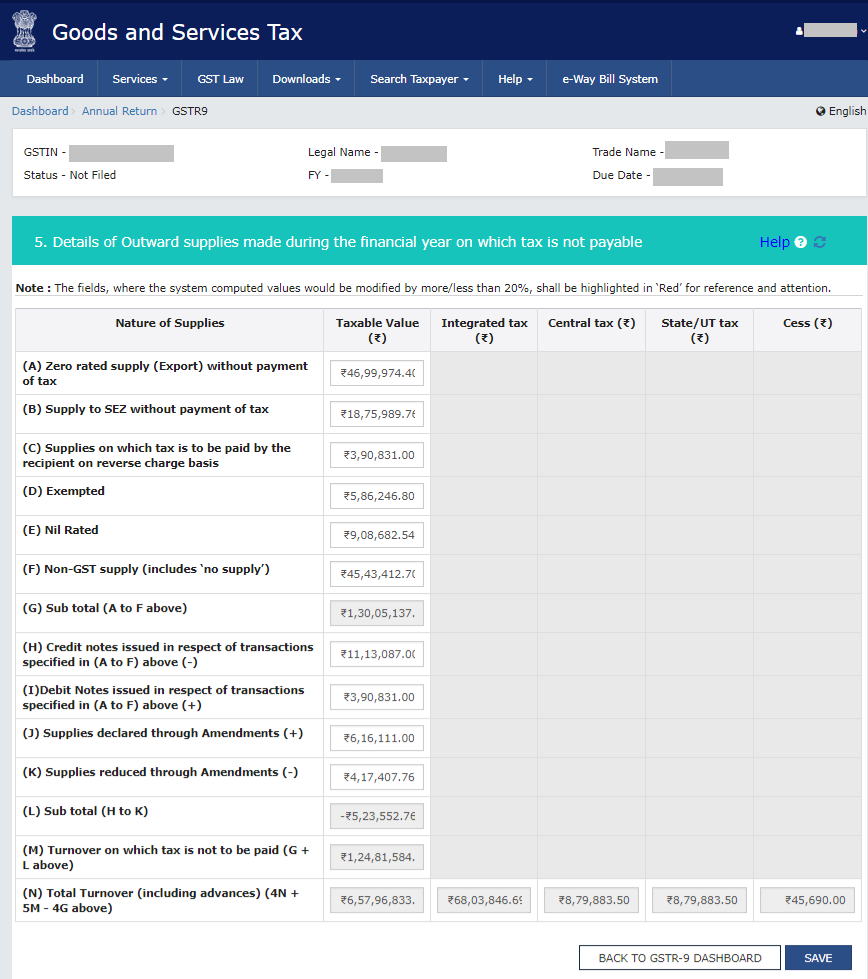
Task: Select the Nil Rated taxable value field
Action: click(x=377, y=535)
